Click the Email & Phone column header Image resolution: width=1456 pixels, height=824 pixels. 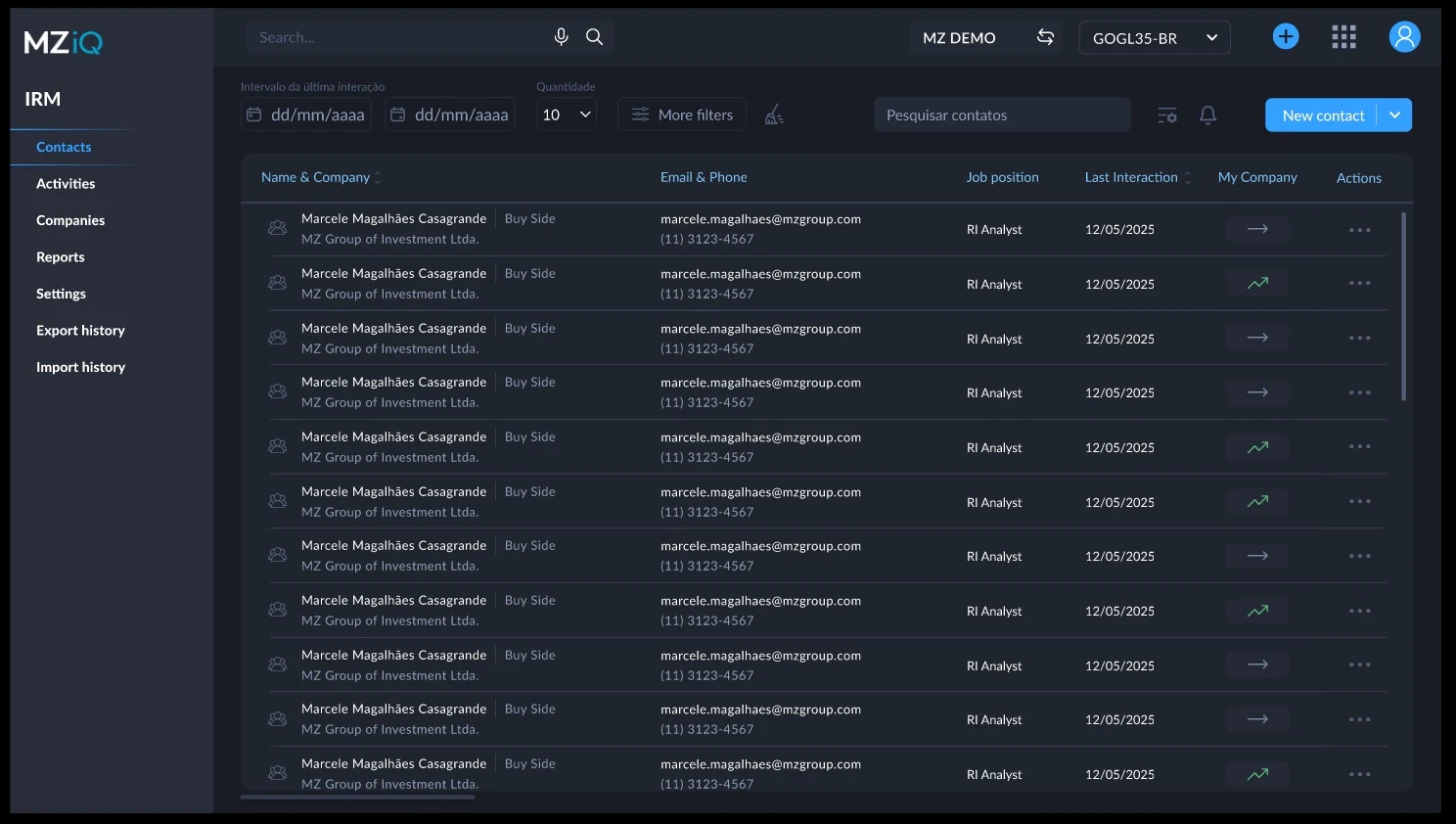point(704,177)
